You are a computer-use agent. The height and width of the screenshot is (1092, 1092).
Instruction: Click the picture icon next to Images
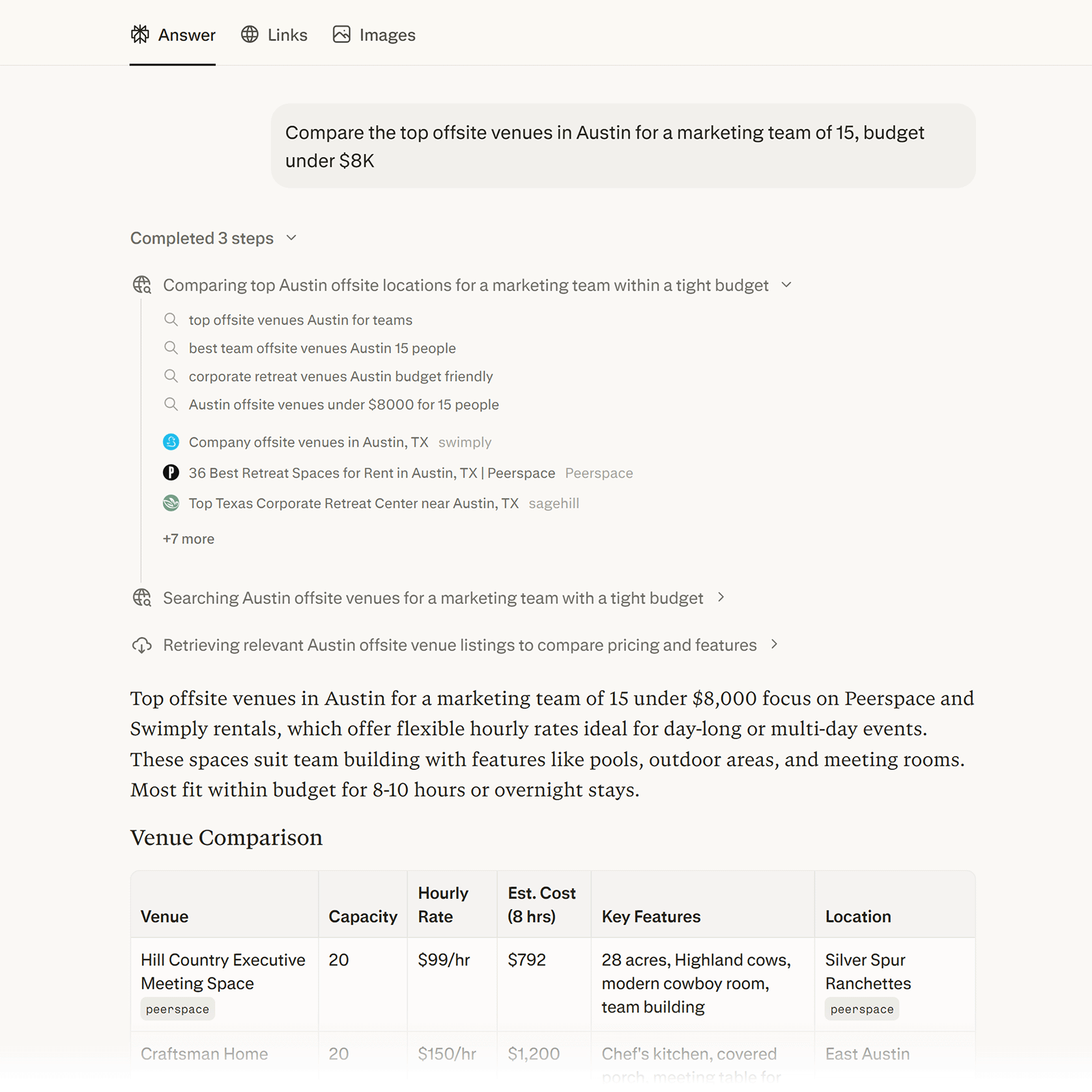(342, 33)
